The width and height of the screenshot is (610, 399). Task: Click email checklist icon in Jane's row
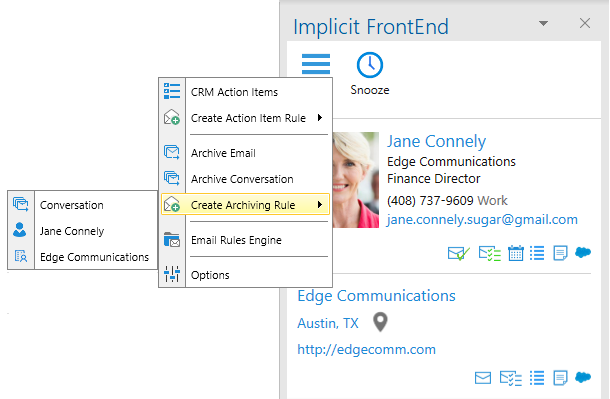point(489,254)
